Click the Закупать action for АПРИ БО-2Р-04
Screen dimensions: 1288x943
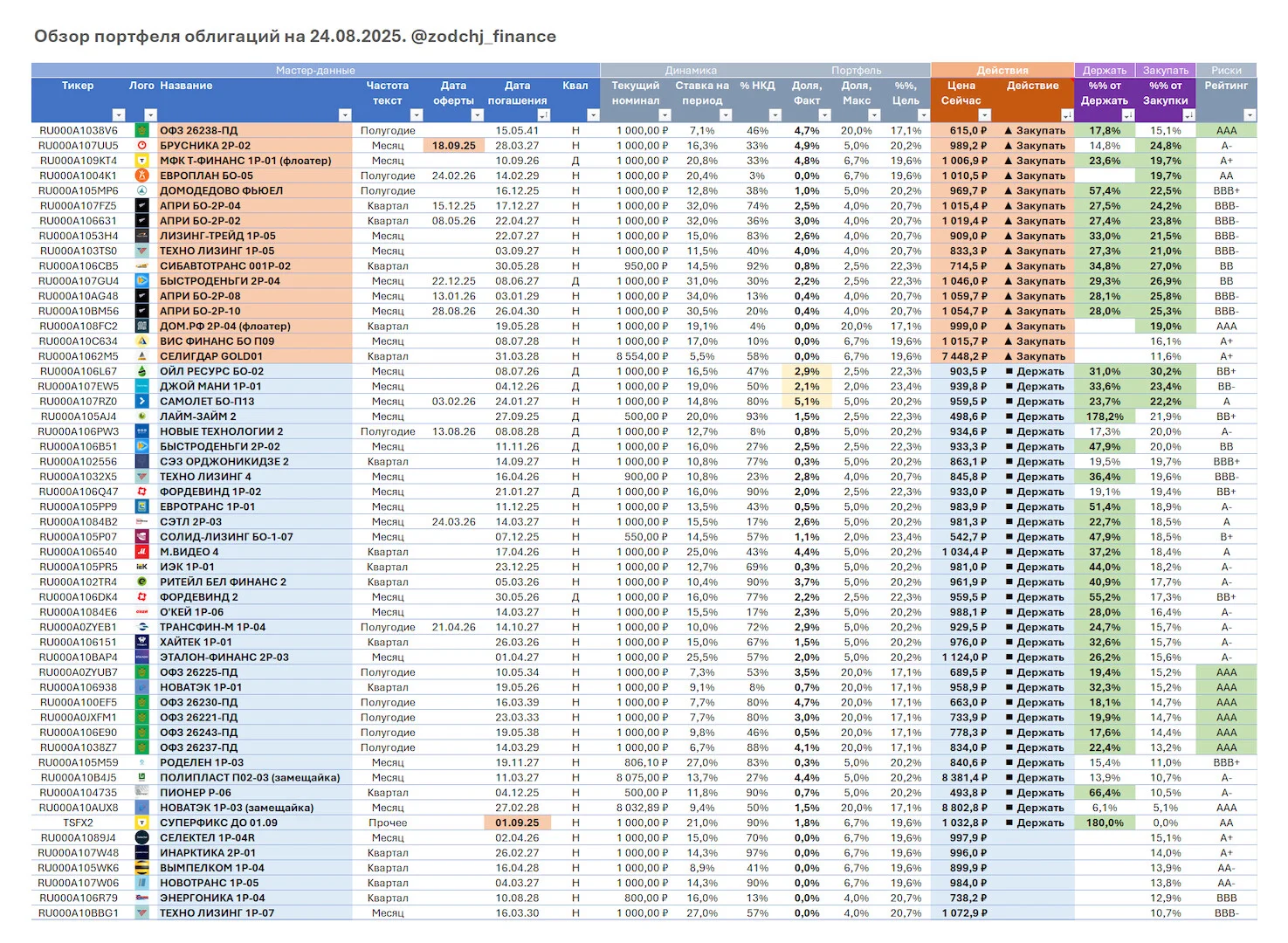(x=1035, y=206)
